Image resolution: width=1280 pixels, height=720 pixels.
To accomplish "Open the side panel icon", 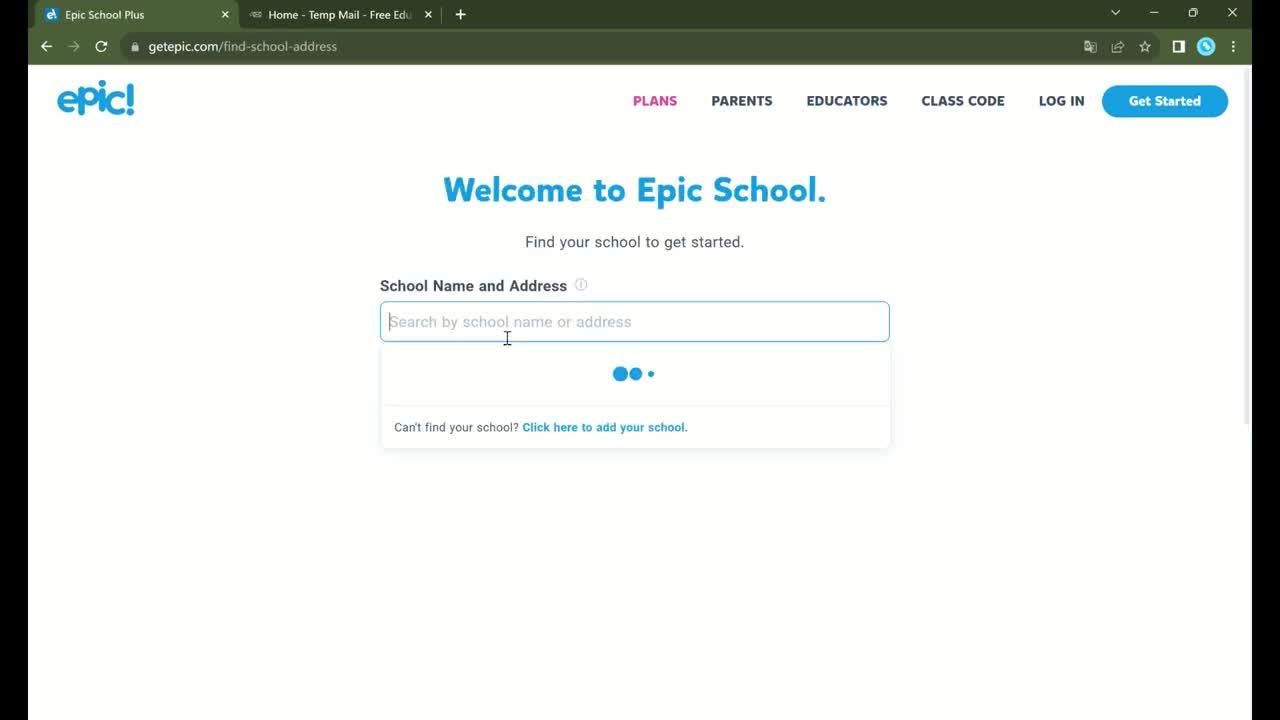I will coord(1178,46).
